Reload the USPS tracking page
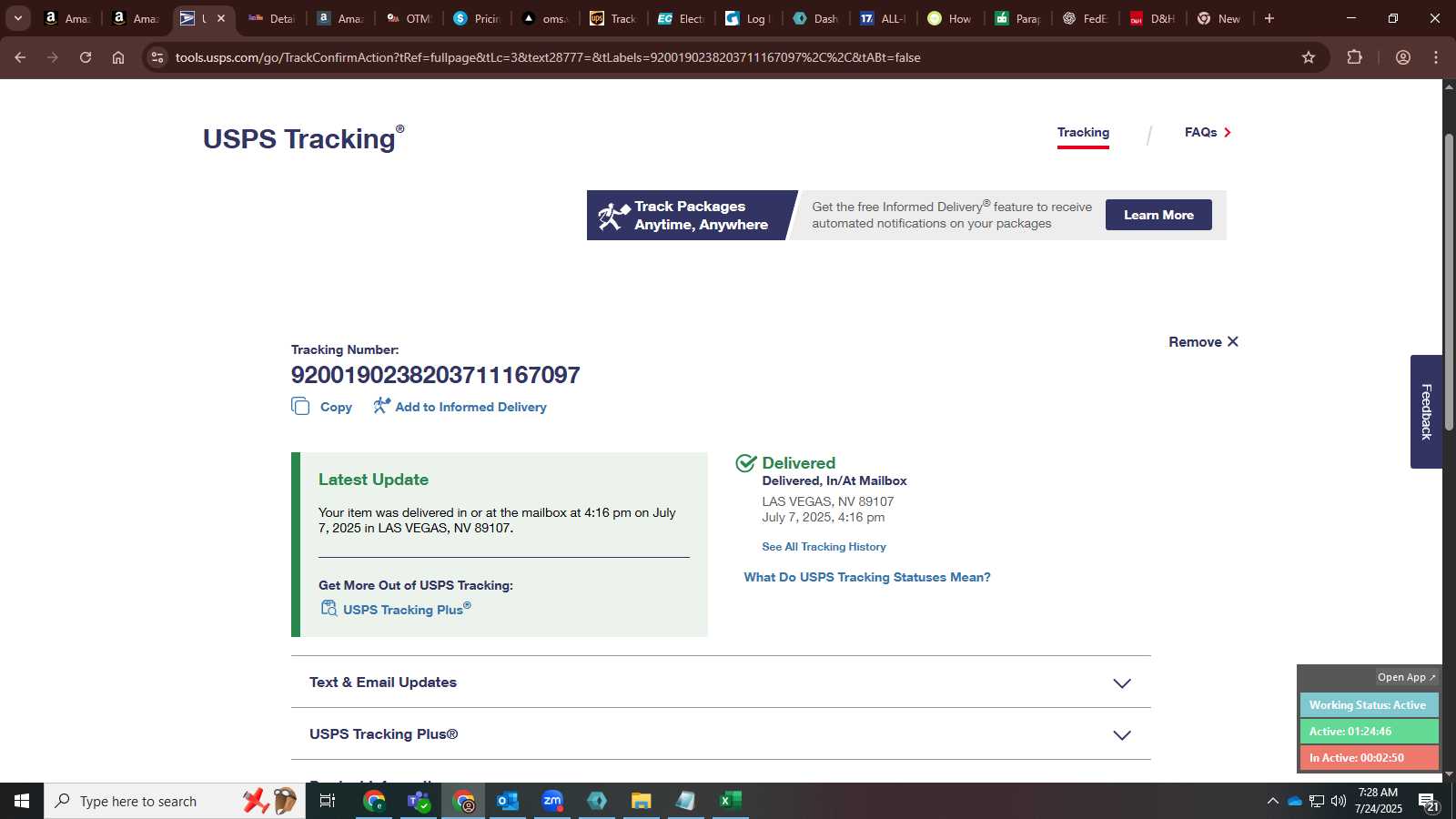1456x819 pixels. coord(86,57)
